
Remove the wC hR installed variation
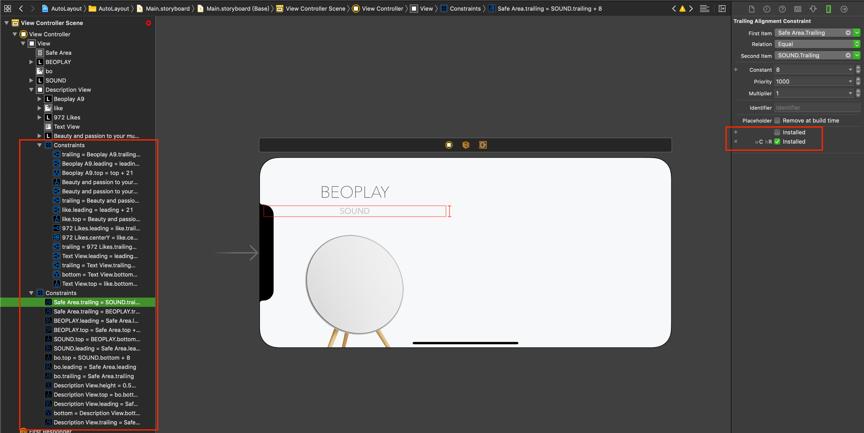[736, 142]
